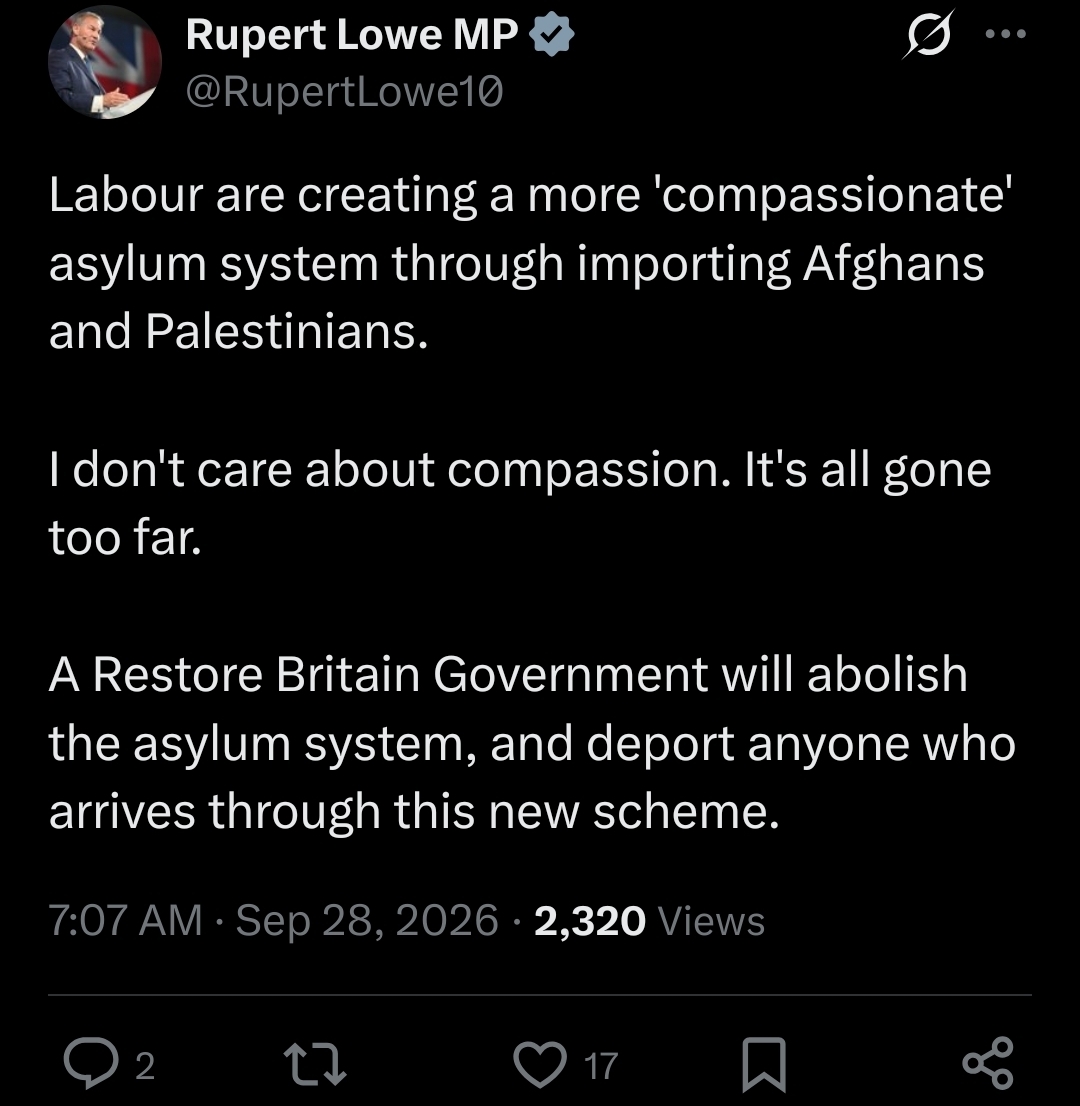This screenshot has width=1080, height=1106.
Task: Select the paragraph starting 'Labour are creating'
Action: pyautogui.click(x=530, y=262)
